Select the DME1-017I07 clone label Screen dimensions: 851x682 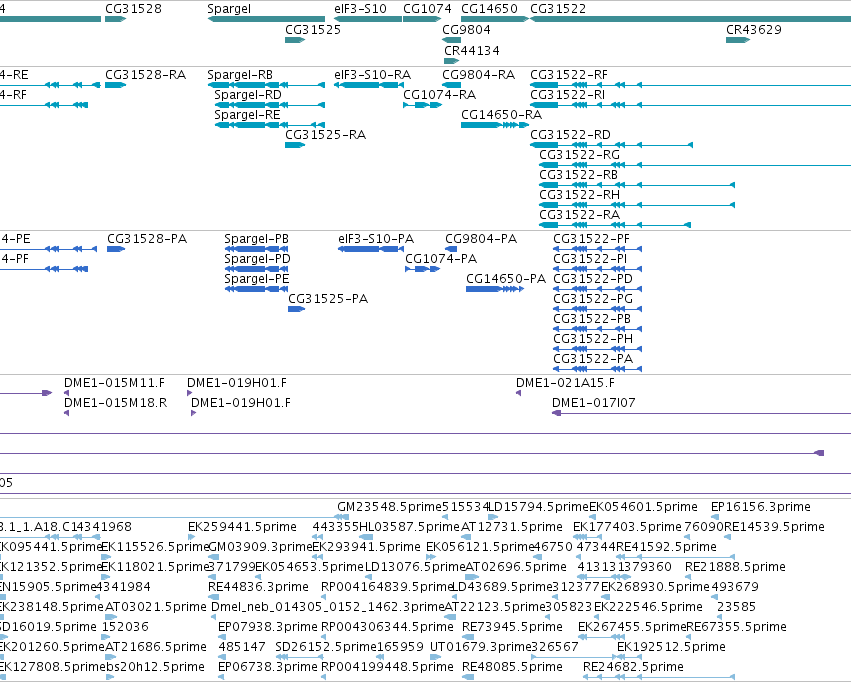tap(594, 403)
